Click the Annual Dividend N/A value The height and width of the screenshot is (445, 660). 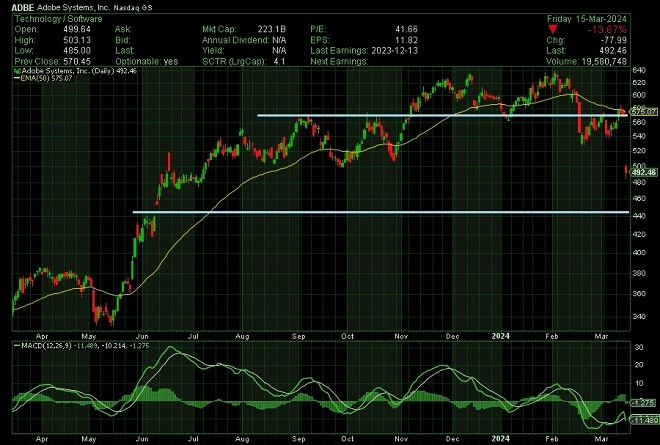(x=279, y=40)
